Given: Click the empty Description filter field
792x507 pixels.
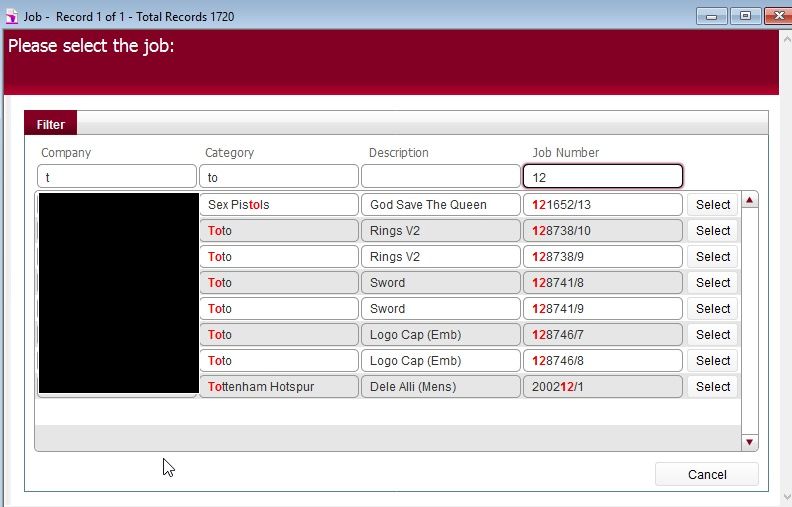Looking at the screenshot, I should (440, 177).
